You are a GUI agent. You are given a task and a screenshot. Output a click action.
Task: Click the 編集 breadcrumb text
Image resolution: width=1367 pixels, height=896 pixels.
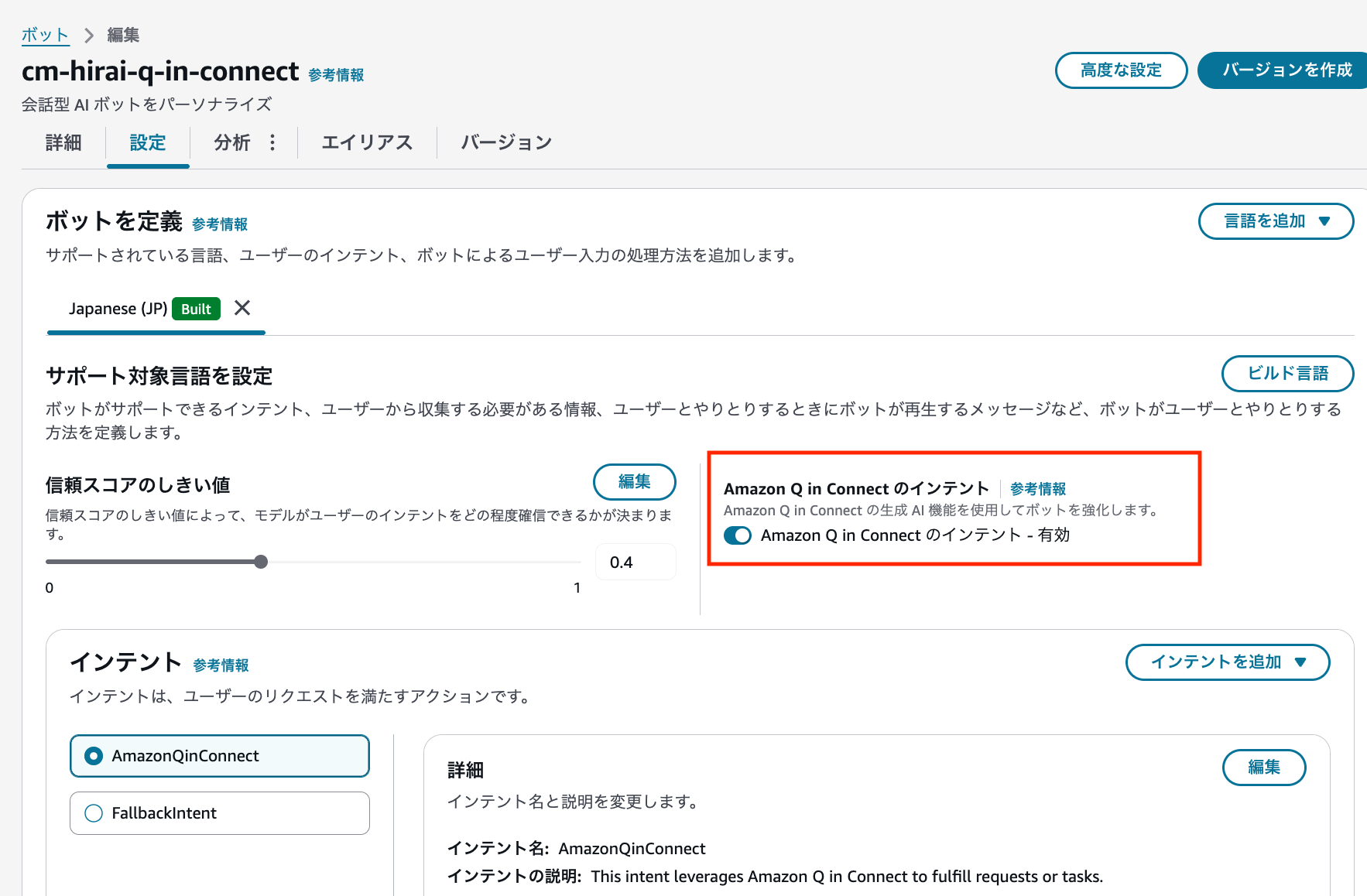pyautogui.click(x=123, y=35)
